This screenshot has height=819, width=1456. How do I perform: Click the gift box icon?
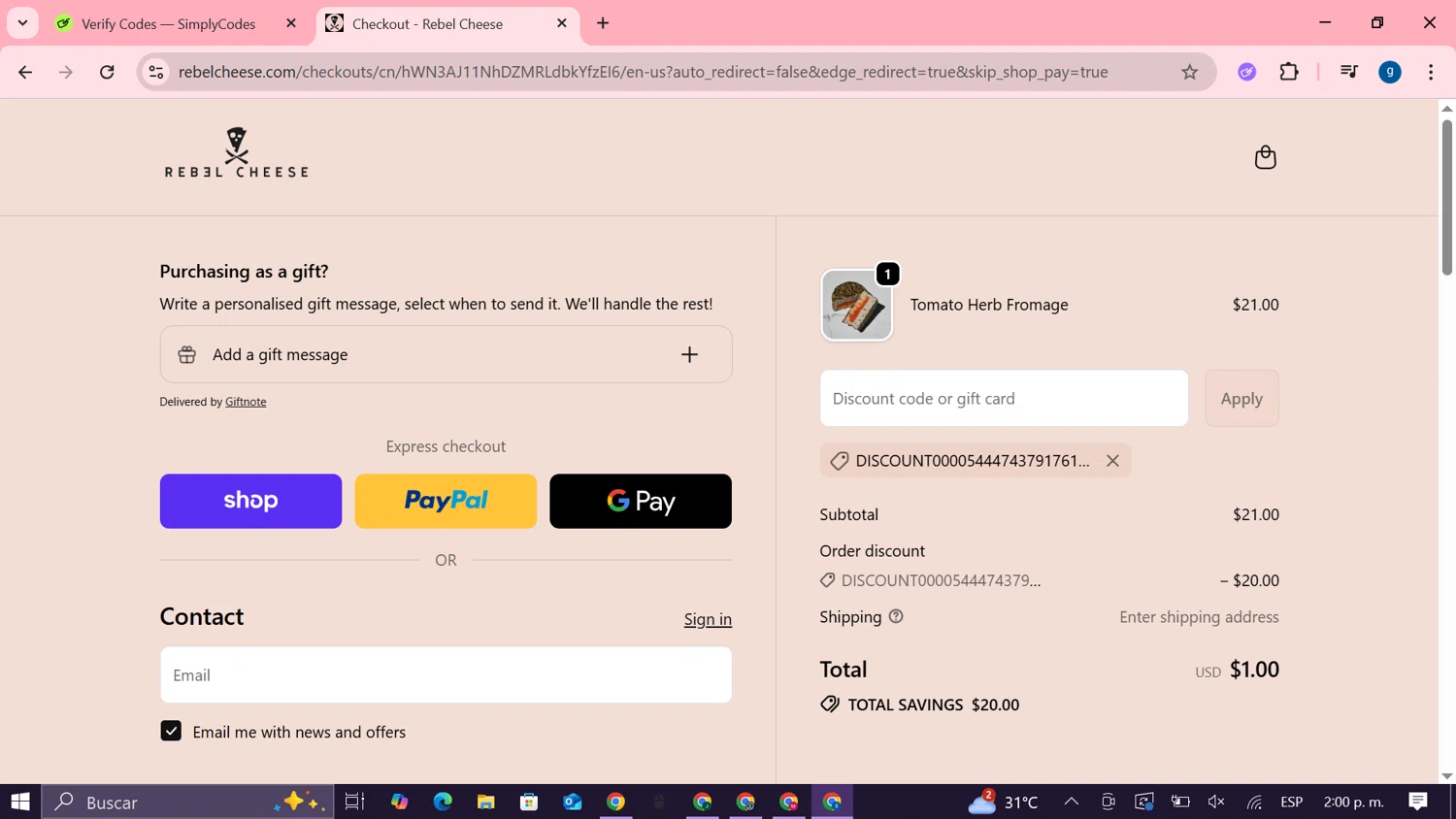click(x=187, y=355)
